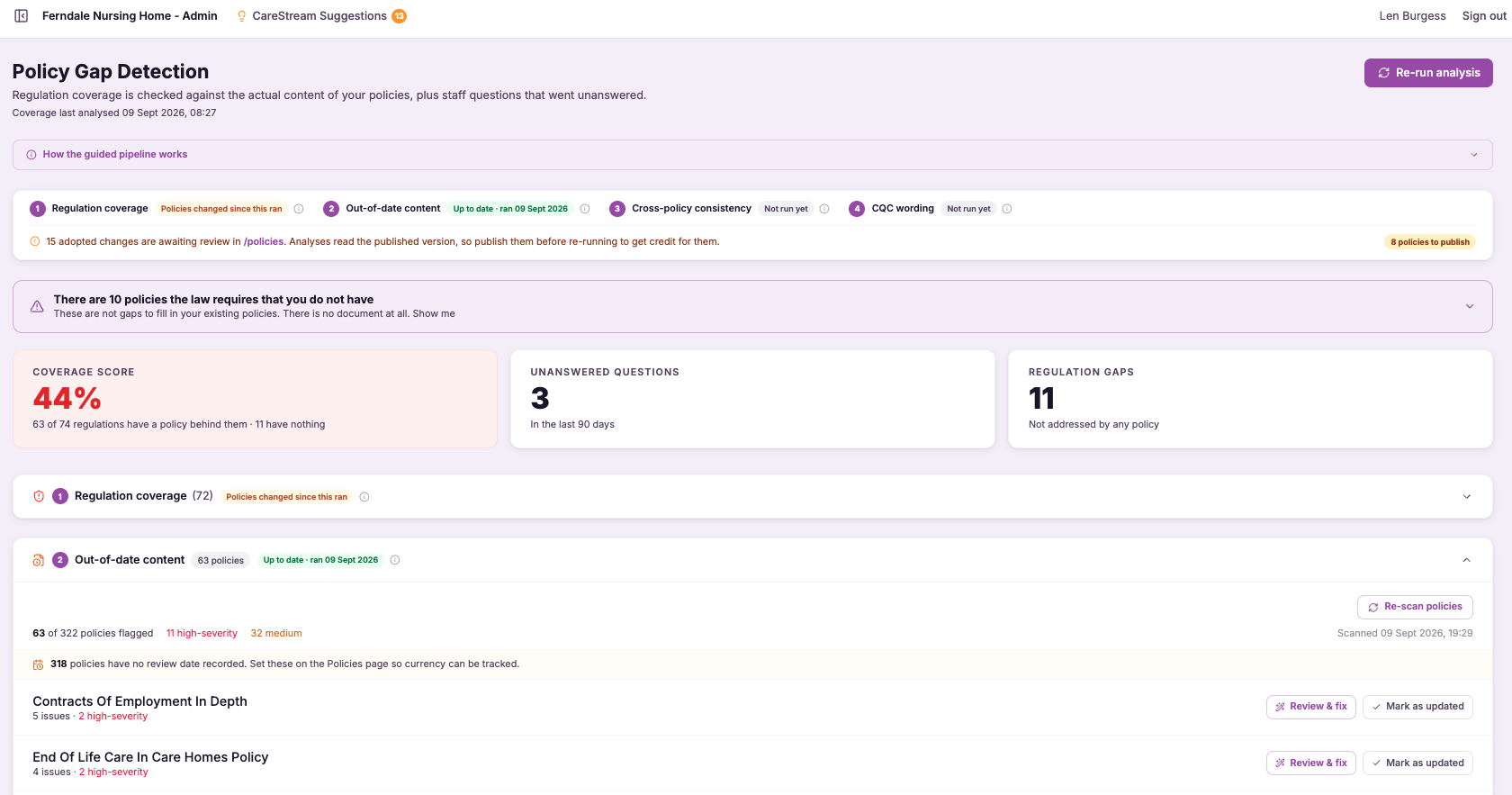Click the 44% coverage score card
Screen dimensions: 1512x795
click(255, 399)
